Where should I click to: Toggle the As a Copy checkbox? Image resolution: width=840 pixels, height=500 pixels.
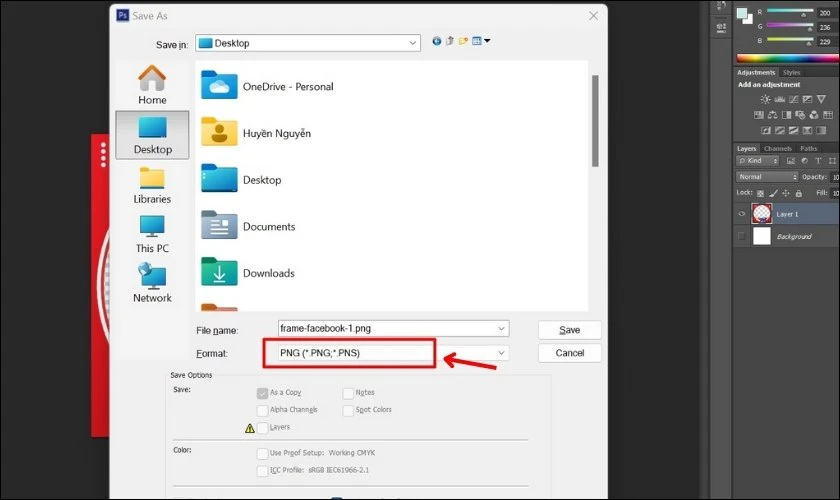tap(262, 393)
